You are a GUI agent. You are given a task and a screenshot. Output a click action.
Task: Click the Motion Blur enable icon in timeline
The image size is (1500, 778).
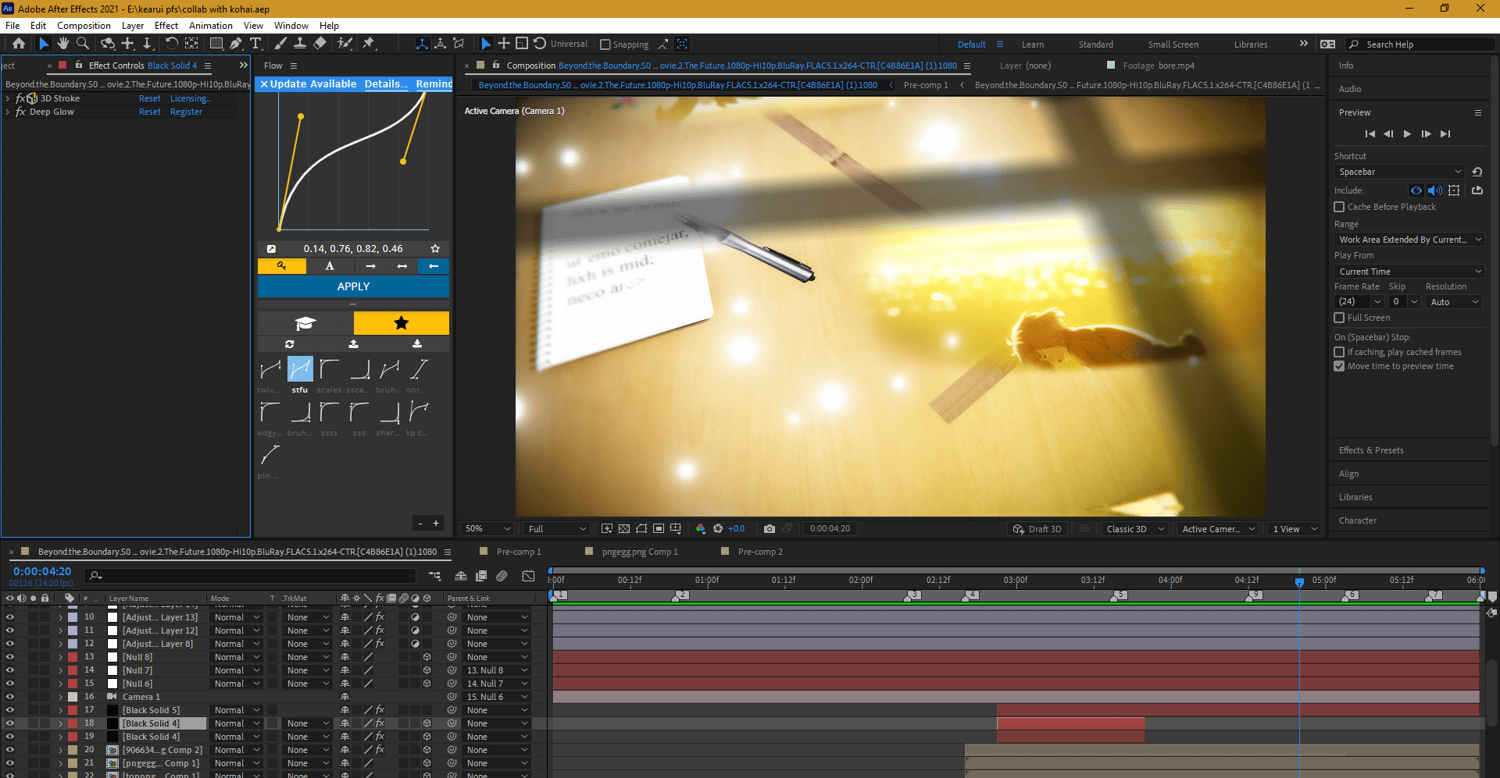pos(501,576)
